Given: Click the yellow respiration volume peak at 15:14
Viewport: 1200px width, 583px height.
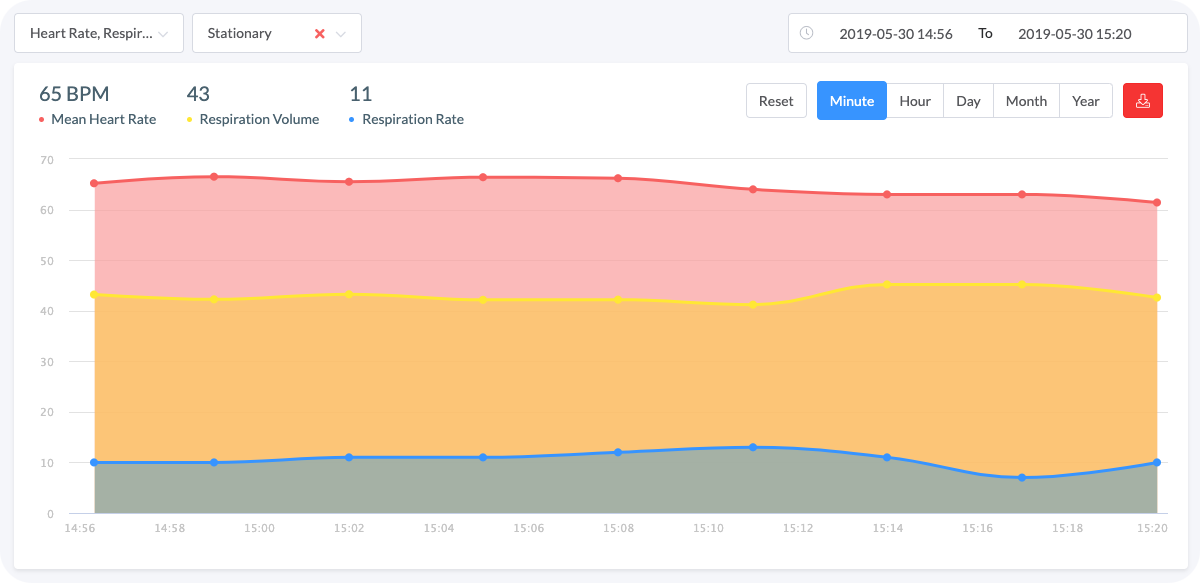Looking at the screenshot, I should (885, 284).
